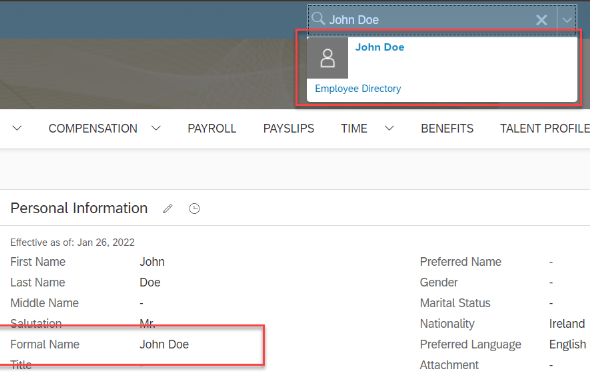590x382 pixels.
Task: Select the Compensation tab
Action: [93, 129]
